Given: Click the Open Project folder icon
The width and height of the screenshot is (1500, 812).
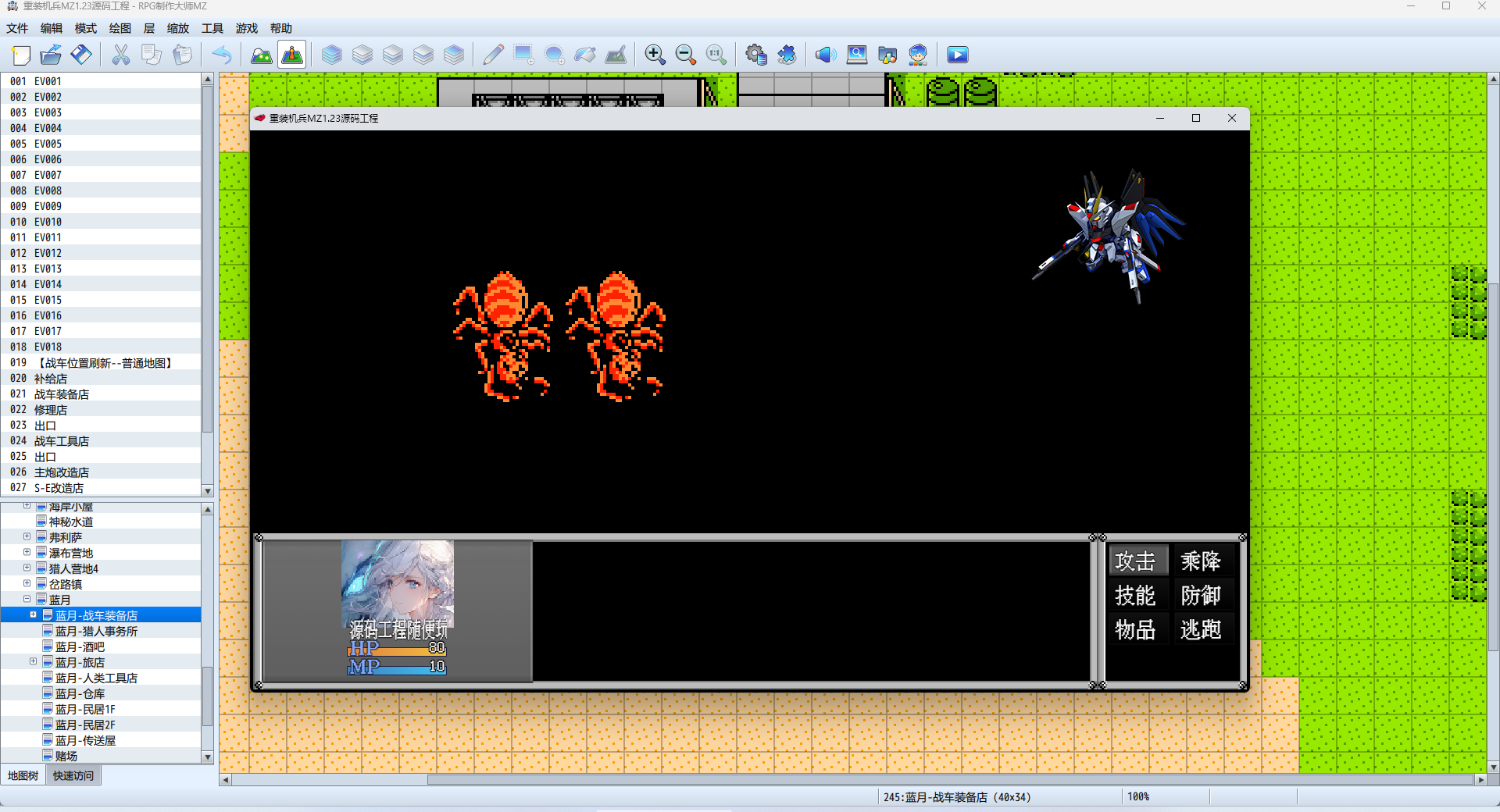Looking at the screenshot, I should 51,55.
